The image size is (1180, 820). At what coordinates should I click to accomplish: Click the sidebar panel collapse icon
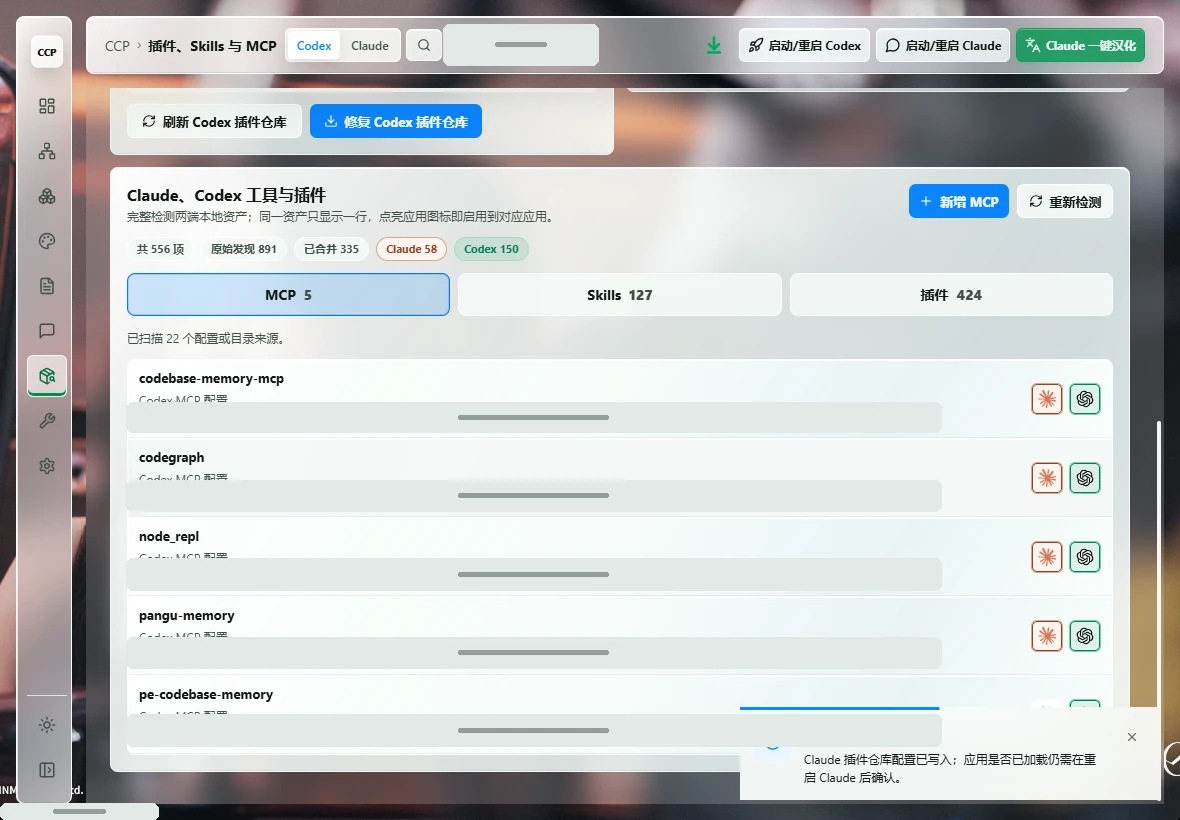(47, 770)
